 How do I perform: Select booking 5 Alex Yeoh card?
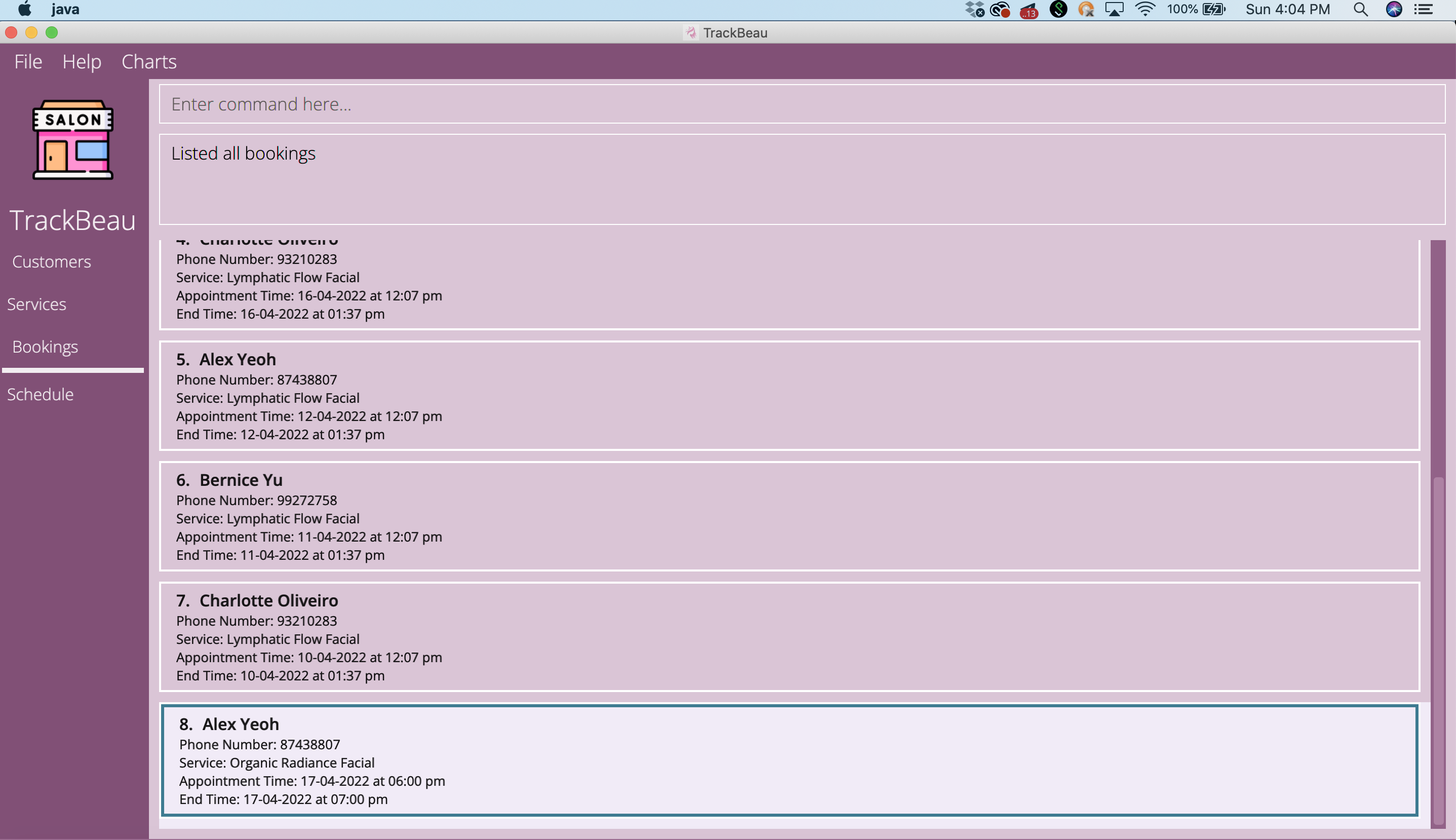[789, 396]
